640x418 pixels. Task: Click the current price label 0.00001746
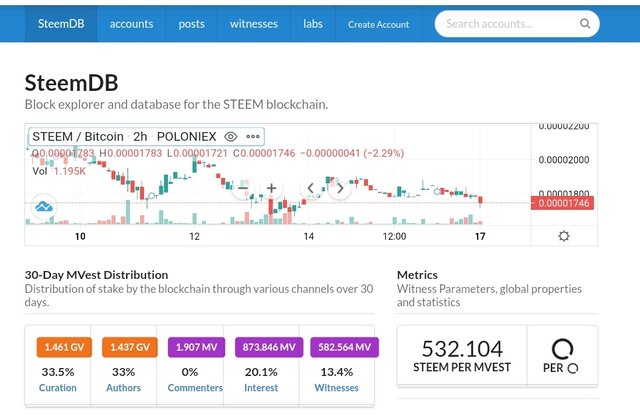point(566,203)
